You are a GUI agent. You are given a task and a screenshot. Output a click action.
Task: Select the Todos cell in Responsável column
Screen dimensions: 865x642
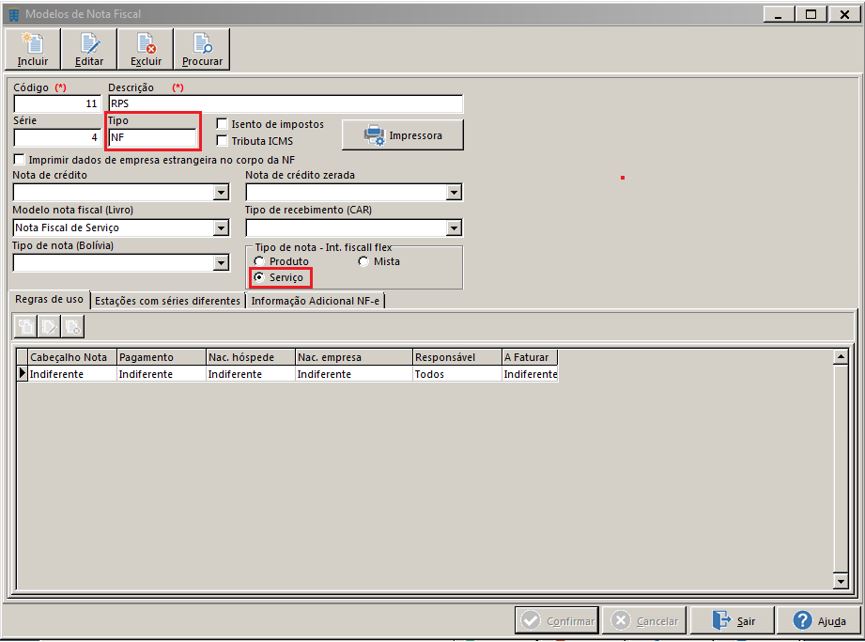(457, 374)
